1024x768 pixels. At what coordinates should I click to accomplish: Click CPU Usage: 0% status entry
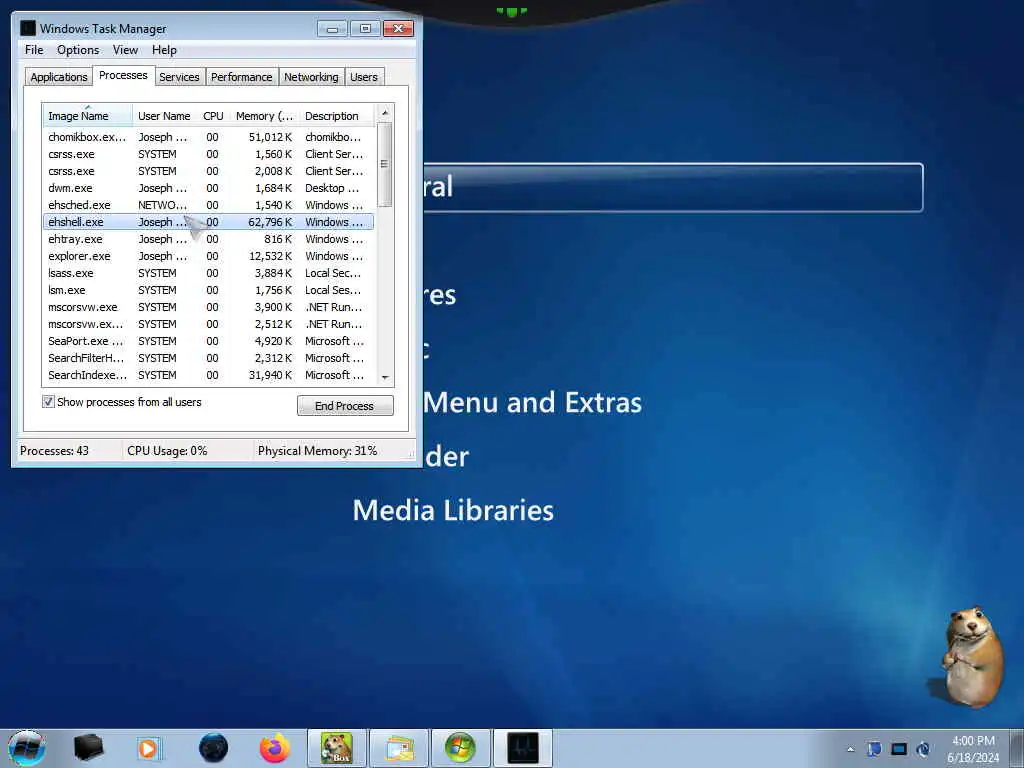coord(167,451)
